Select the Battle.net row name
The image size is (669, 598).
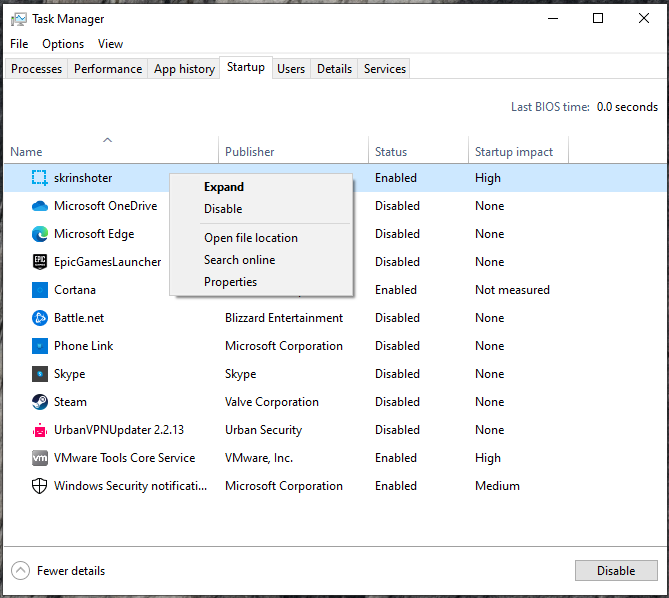point(79,318)
